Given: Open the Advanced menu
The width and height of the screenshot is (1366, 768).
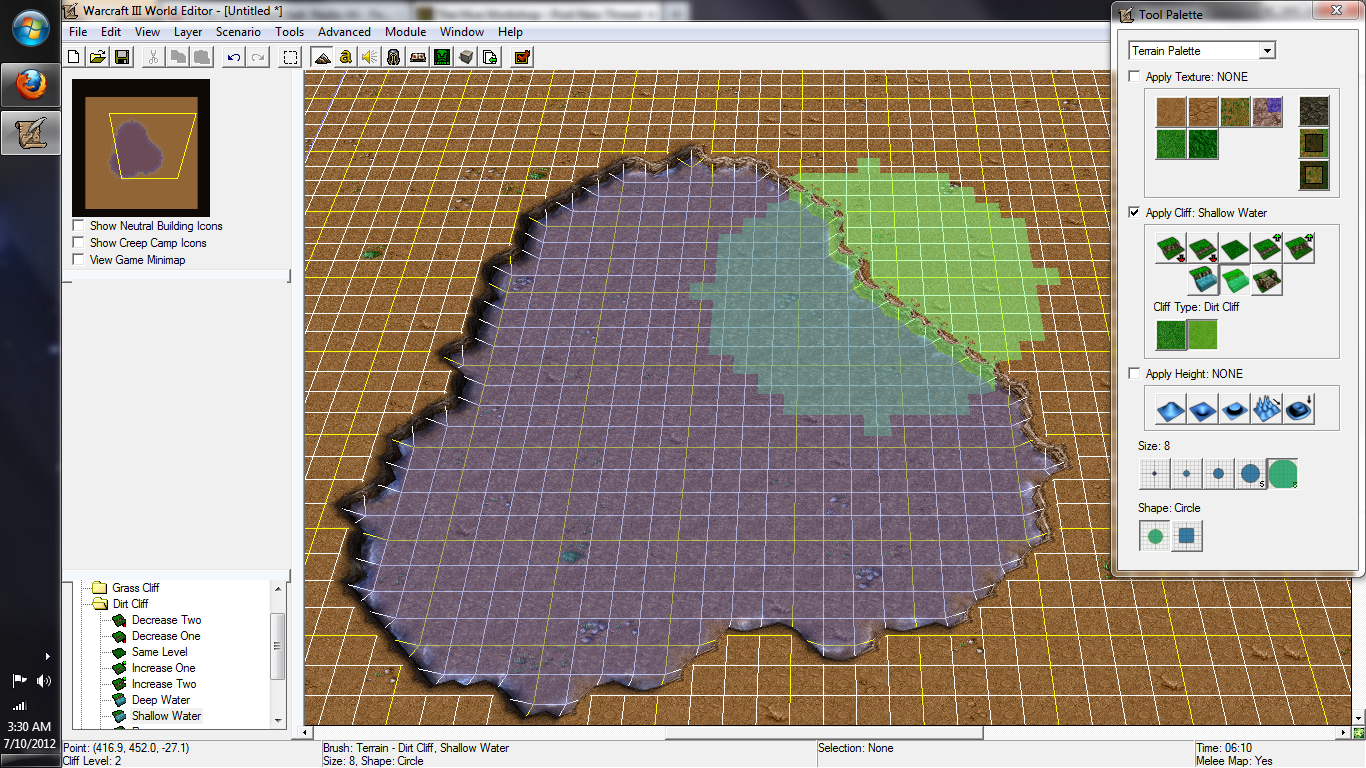Looking at the screenshot, I should pos(345,32).
